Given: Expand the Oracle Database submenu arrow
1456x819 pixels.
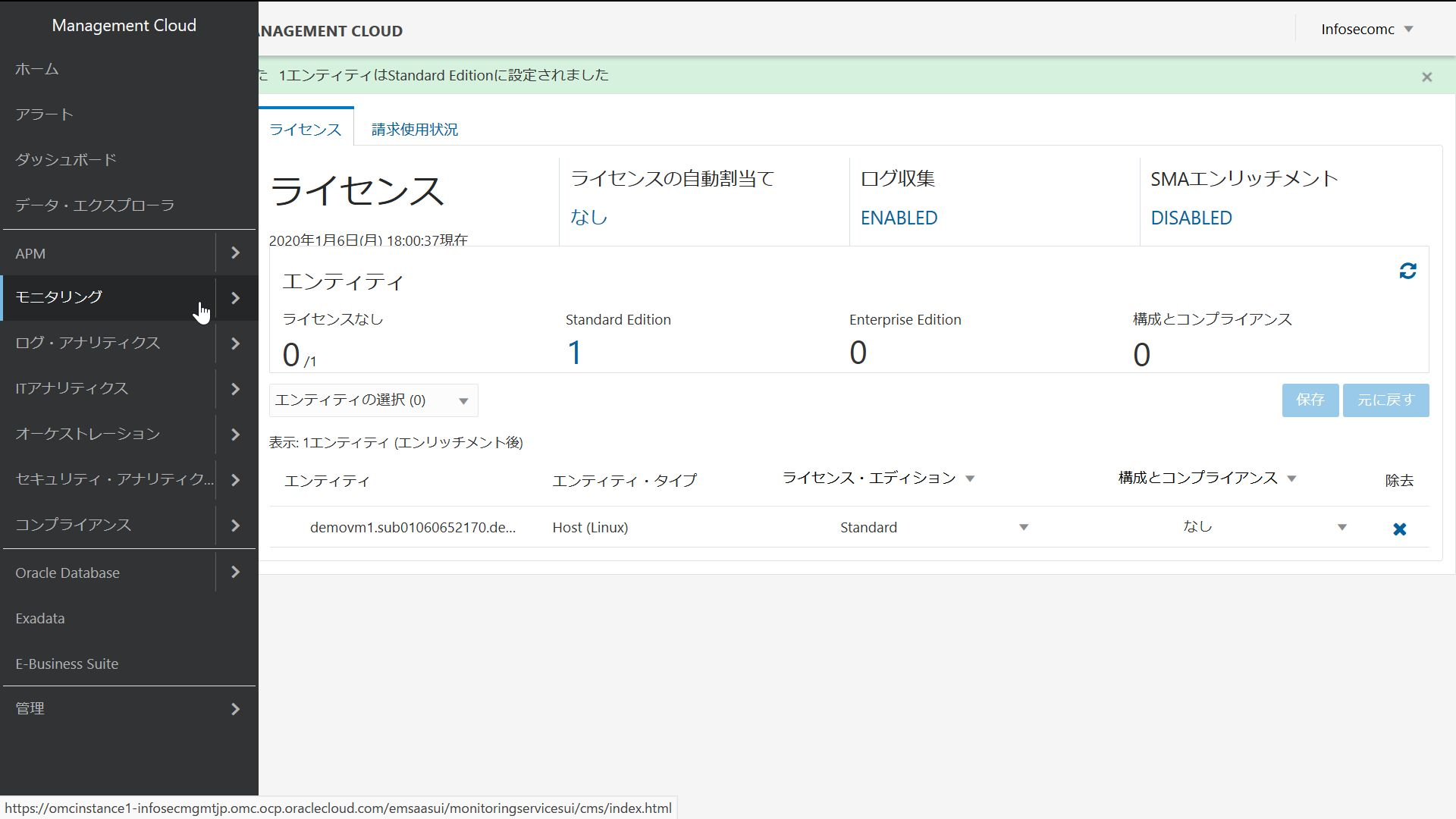Looking at the screenshot, I should 235,573.
